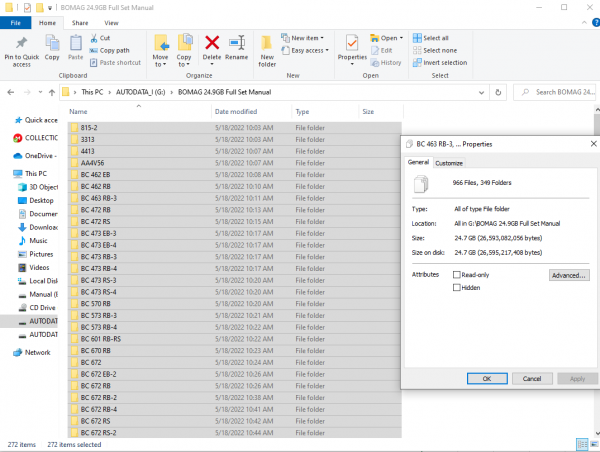Switch to the Home ribbon tab

point(47,23)
